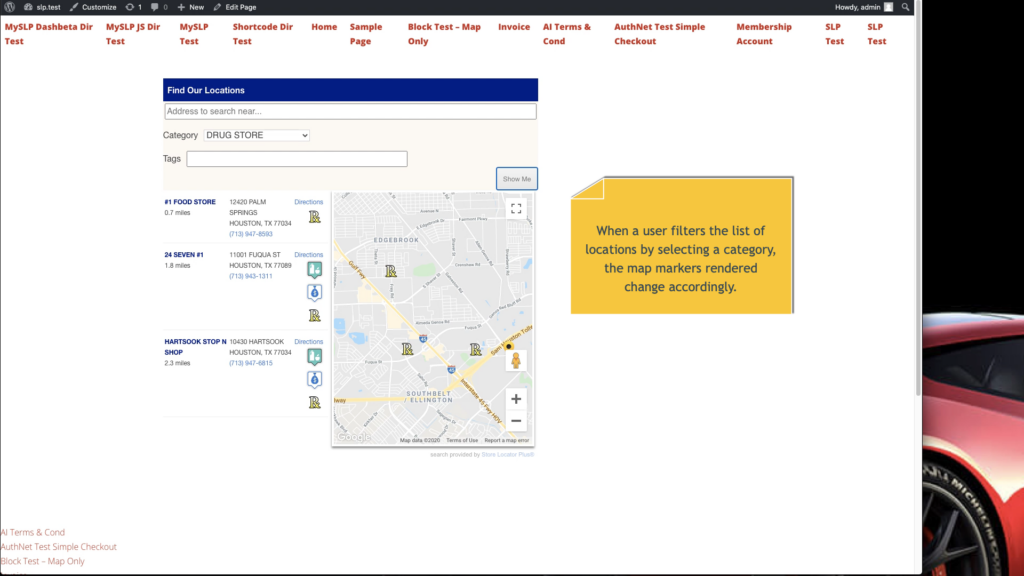This screenshot has height=576, width=1024.
Task: Open map Terms of Use link
Action: coord(462,441)
